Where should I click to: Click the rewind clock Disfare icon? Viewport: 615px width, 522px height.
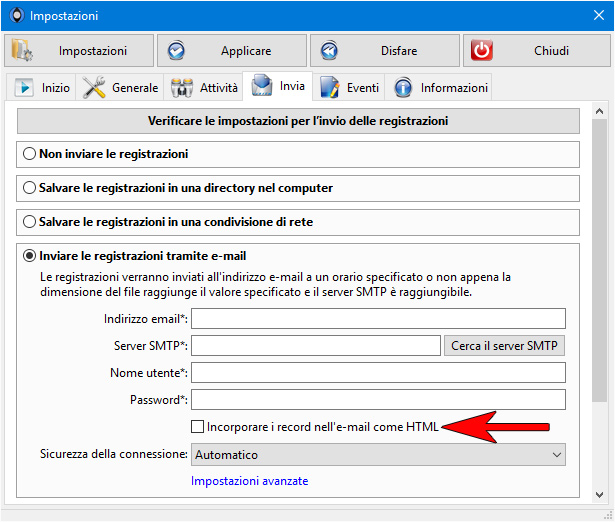click(x=329, y=51)
